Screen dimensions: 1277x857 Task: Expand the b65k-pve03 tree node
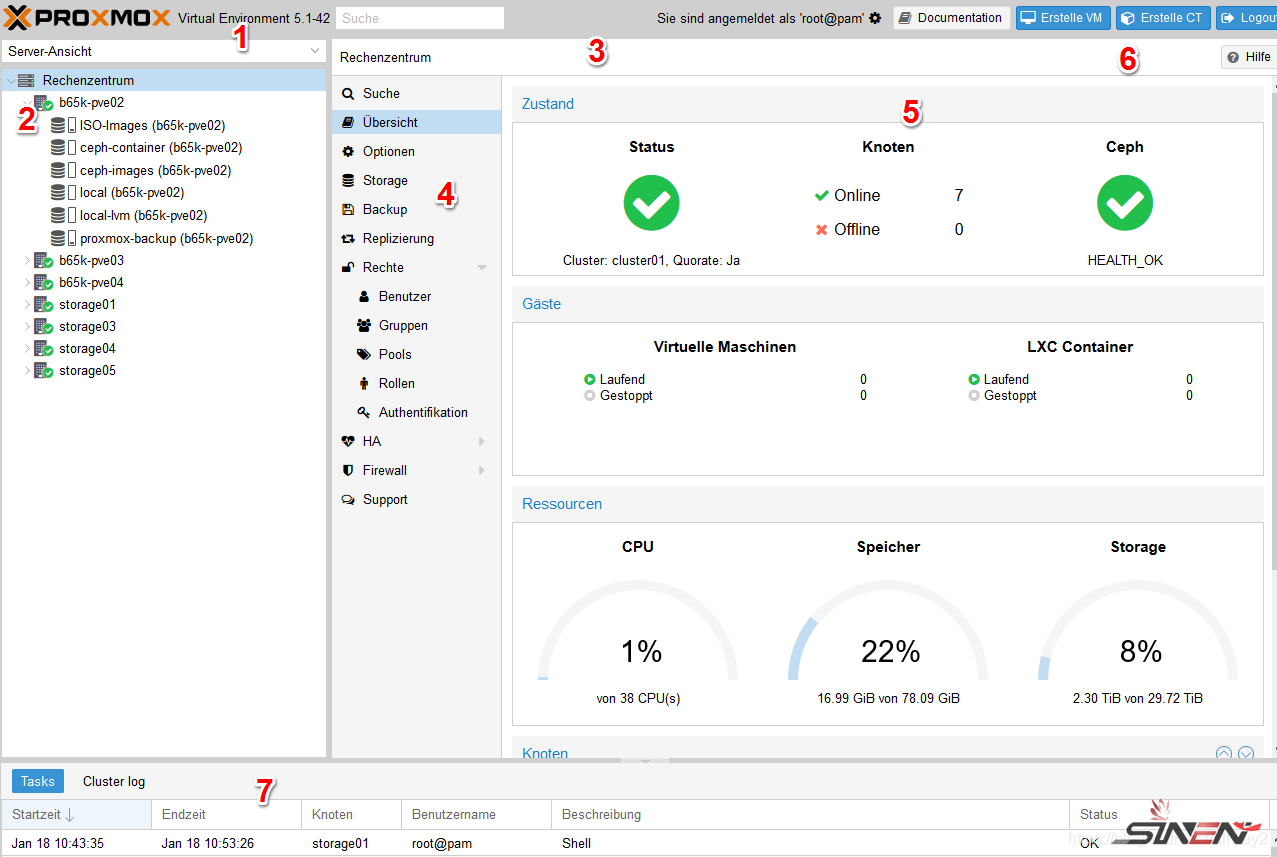(27, 260)
